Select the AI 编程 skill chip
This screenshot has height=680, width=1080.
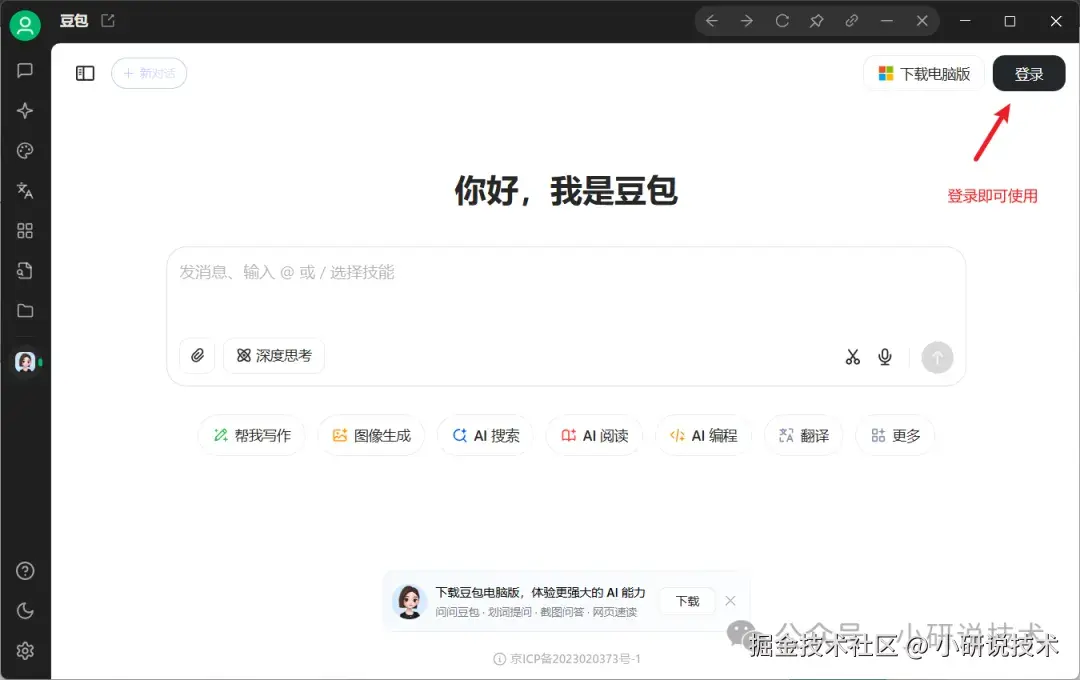tap(703, 435)
